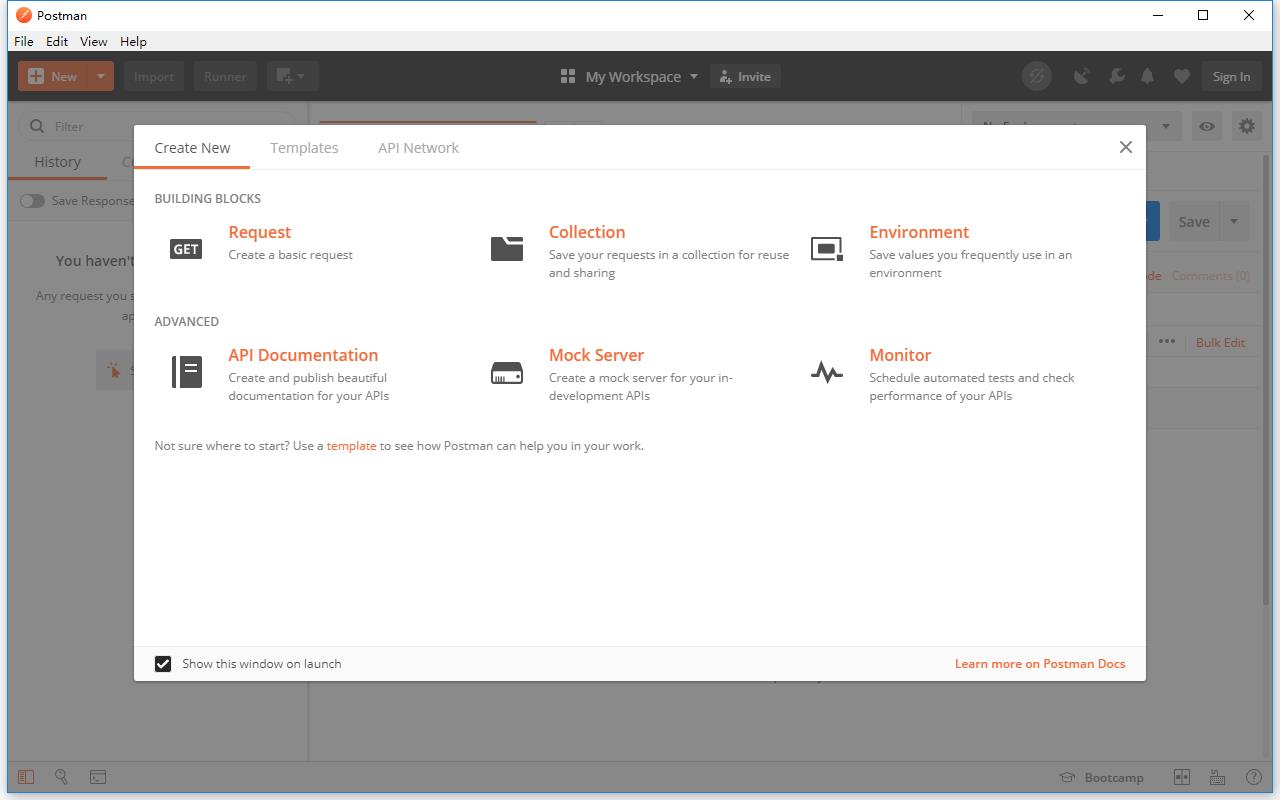Expand the New button dropdown arrow
The image size is (1280, 800).
pos(101,76)
